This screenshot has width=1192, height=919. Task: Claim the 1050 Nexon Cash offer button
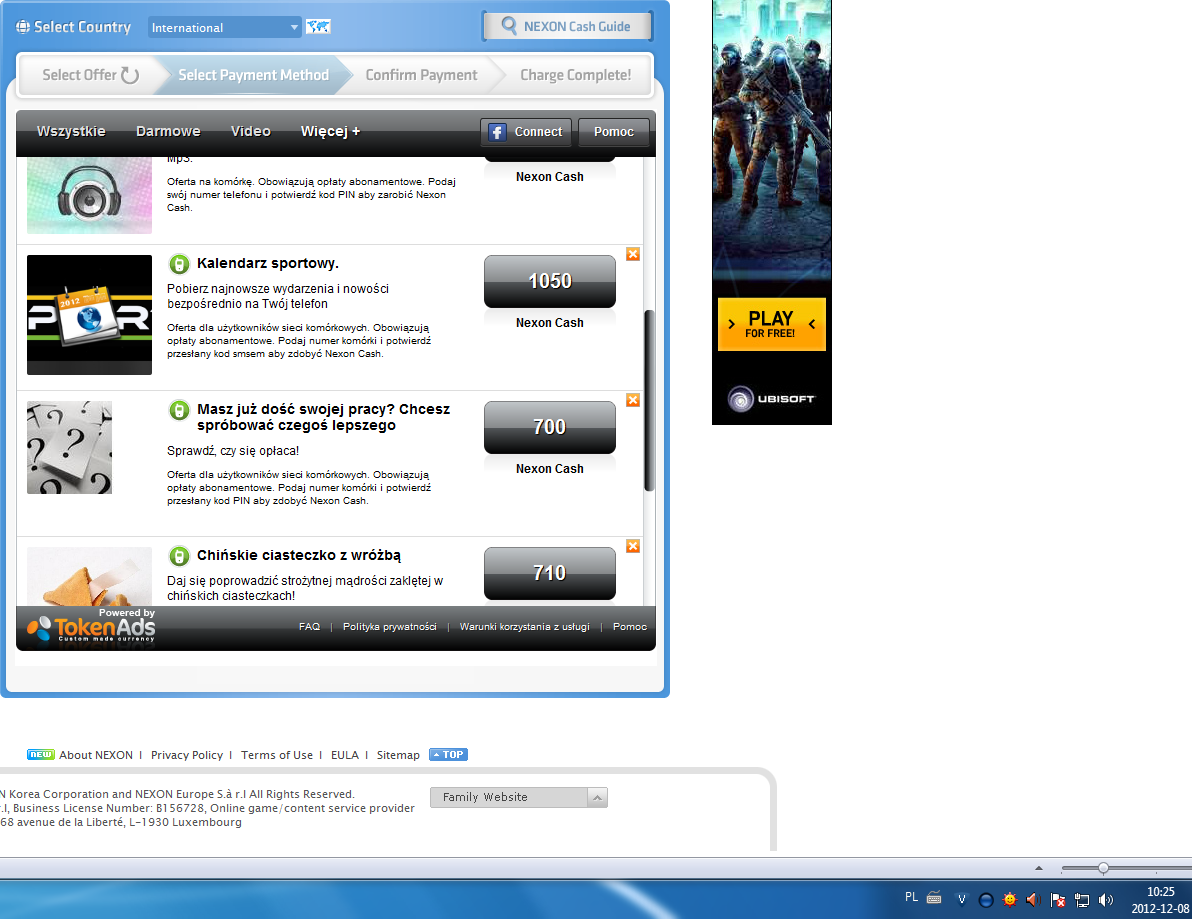[x=550, y=281]
